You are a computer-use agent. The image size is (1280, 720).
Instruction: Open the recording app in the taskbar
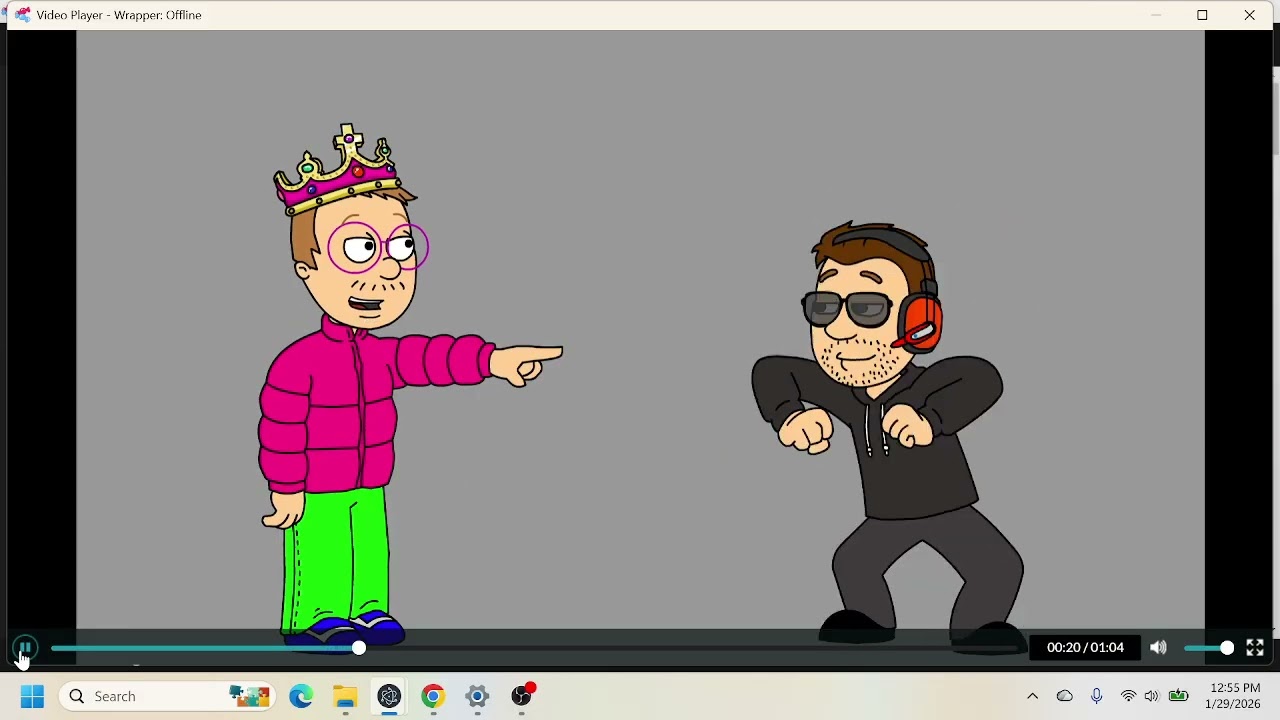[522, 695]
